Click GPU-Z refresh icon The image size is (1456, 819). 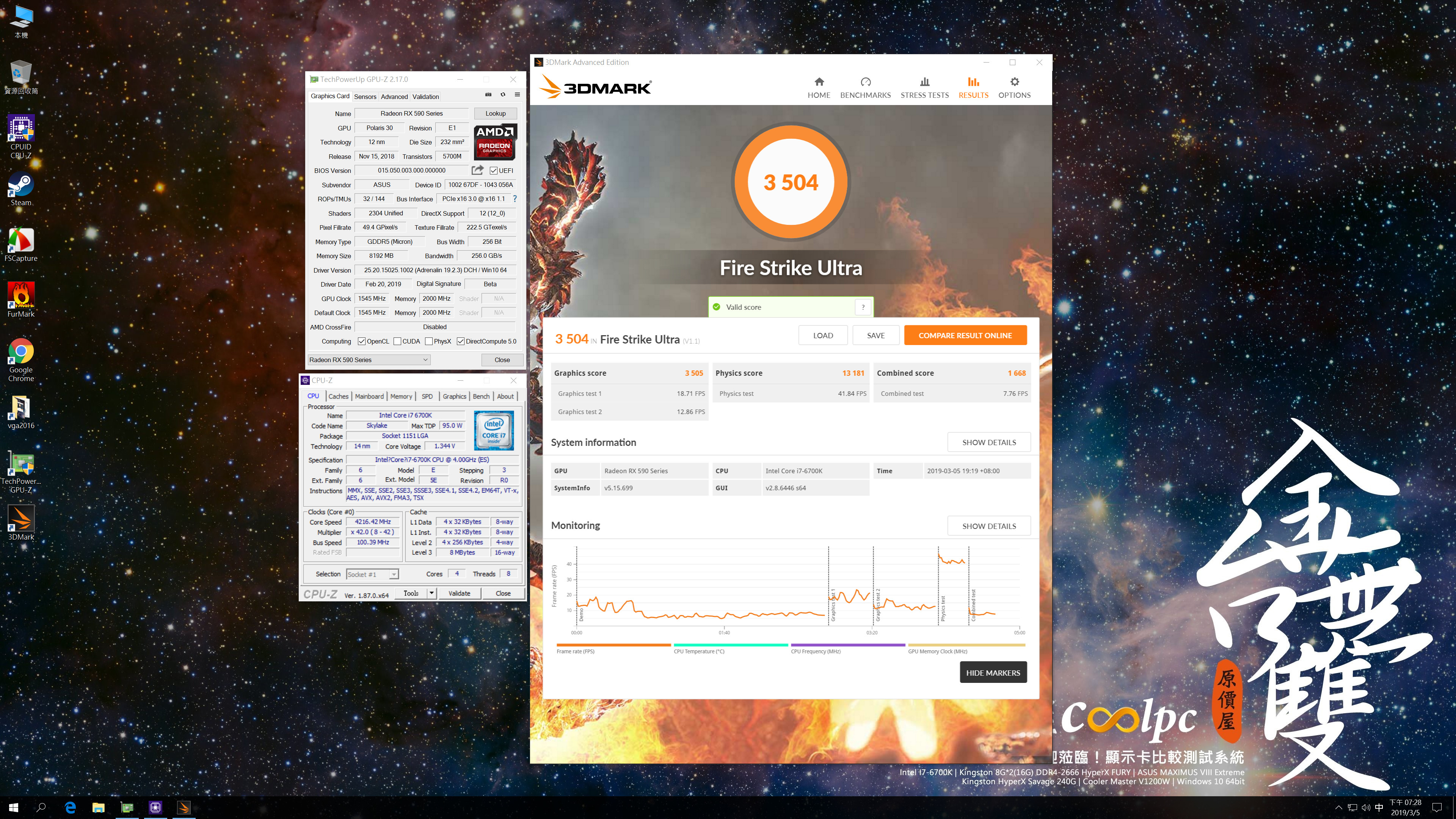point(502,94)
